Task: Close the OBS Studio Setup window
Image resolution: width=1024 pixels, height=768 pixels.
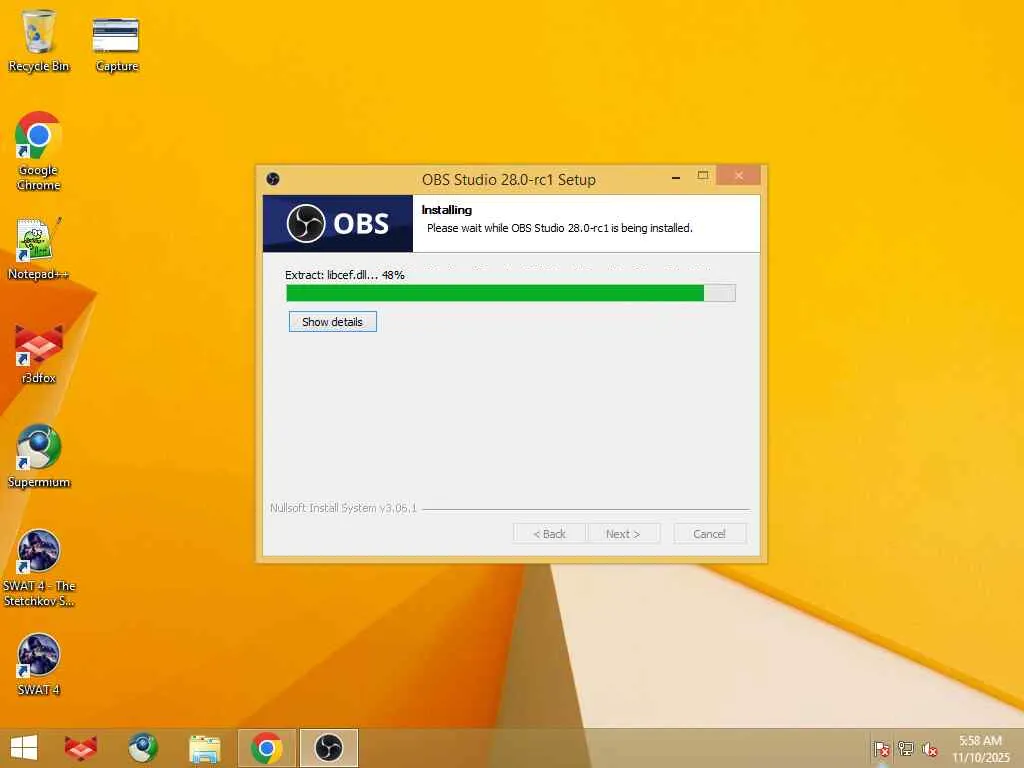Action: (x=739, y=175)
